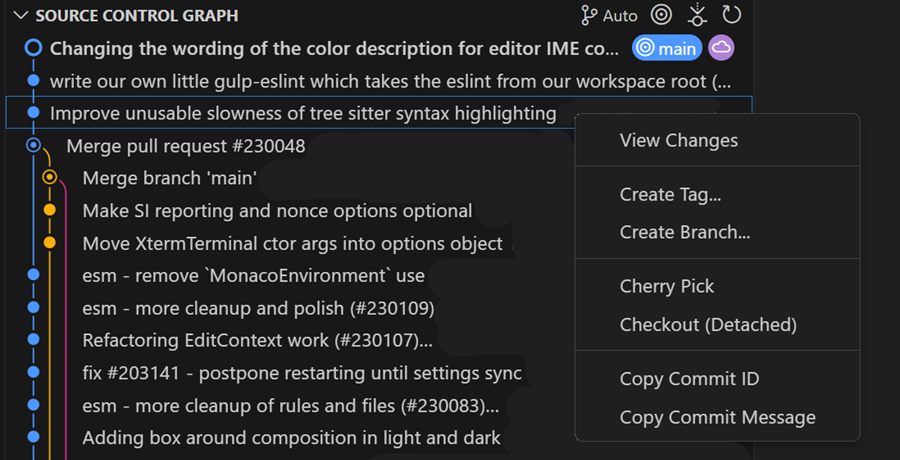This screenshot has height=460, width=900.
Task: Open 'Make SI reporting and nonce options optional' commit
Action: [x=277, y=211]
